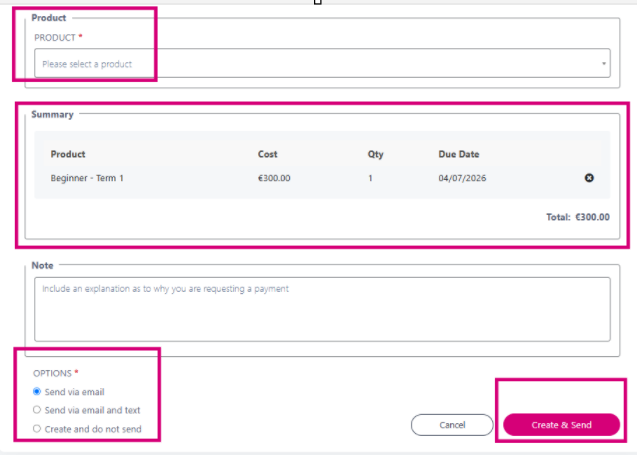The image size is (637, 455).
Task: Click the Cost column header
Action: click(268, 154)
